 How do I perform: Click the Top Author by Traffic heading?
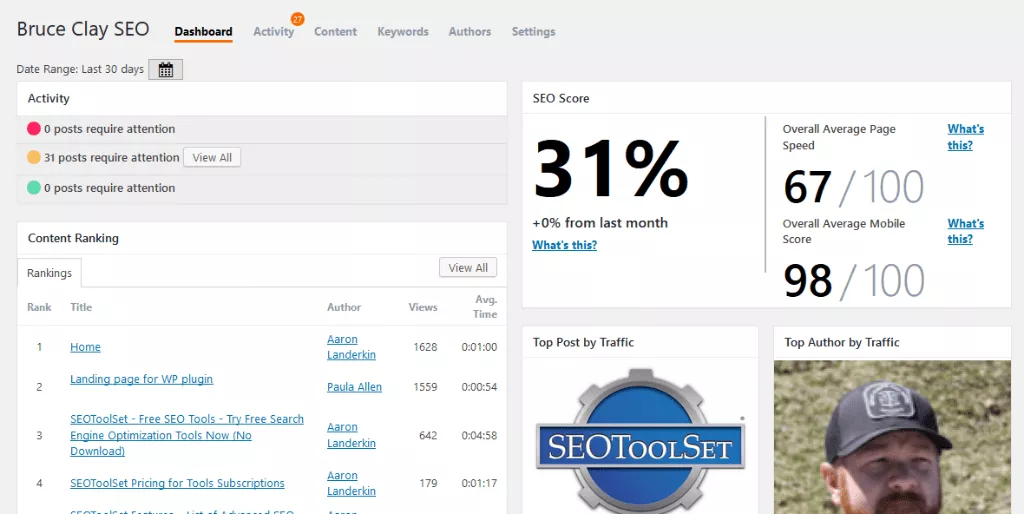click(x=842, y=342)
